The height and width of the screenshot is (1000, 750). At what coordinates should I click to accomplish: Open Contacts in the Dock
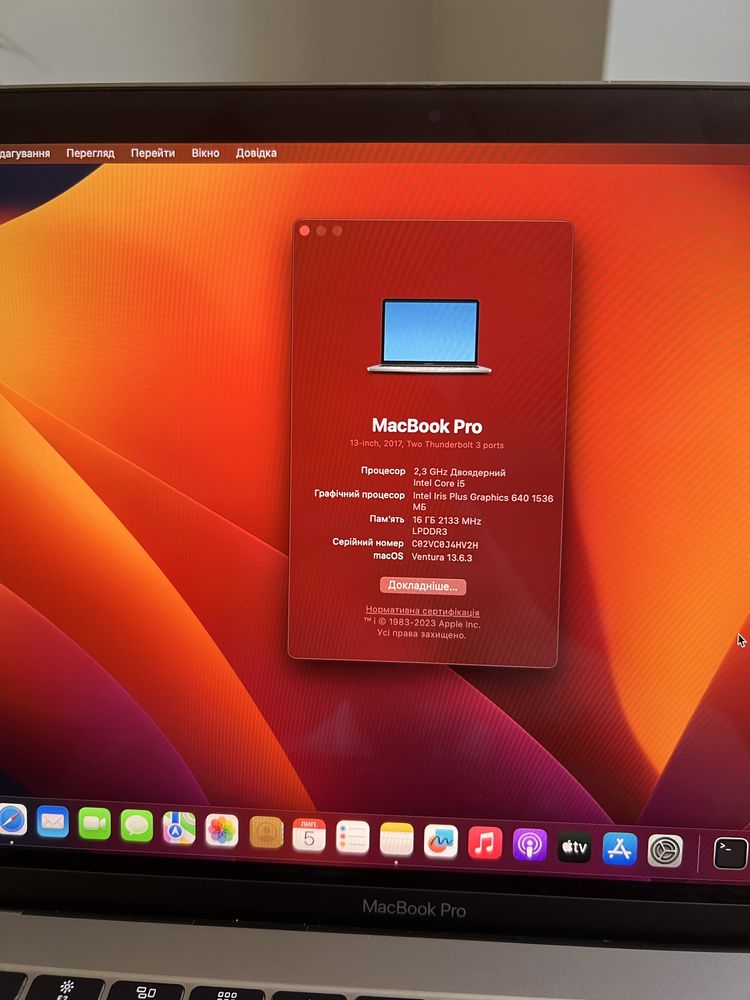pos(267,832)
